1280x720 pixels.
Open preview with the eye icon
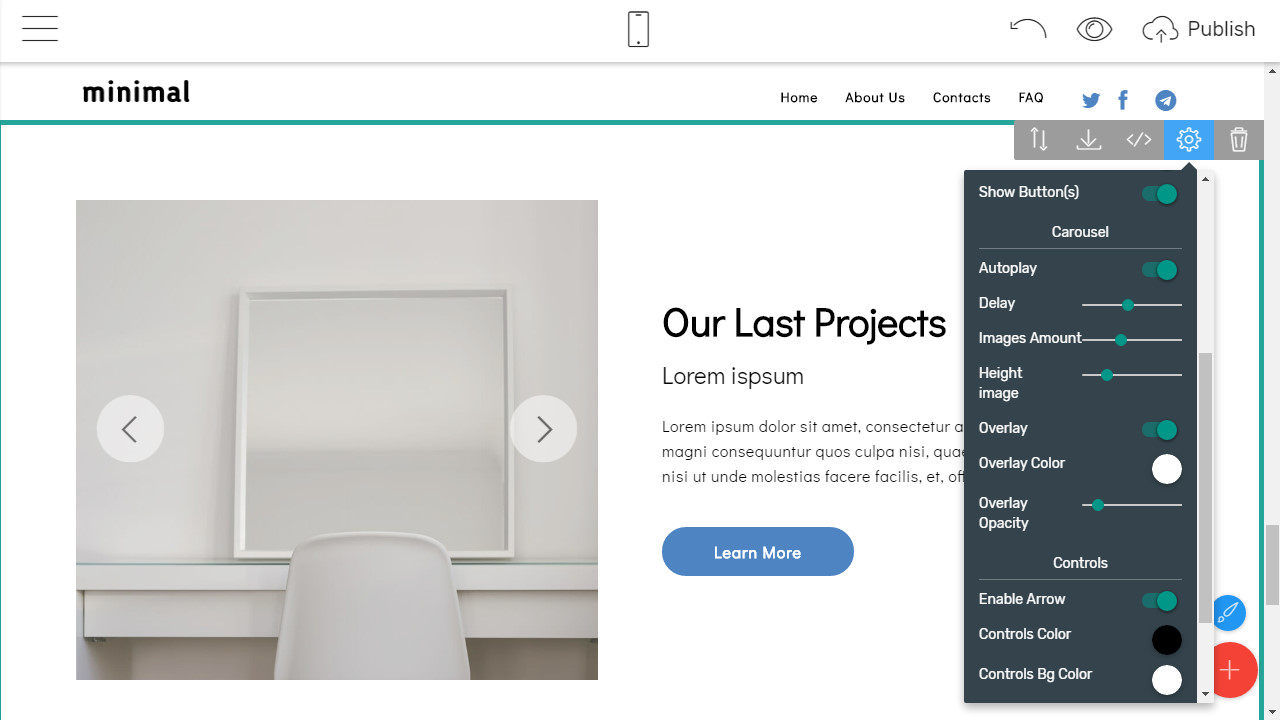[x=1094, y=30]
